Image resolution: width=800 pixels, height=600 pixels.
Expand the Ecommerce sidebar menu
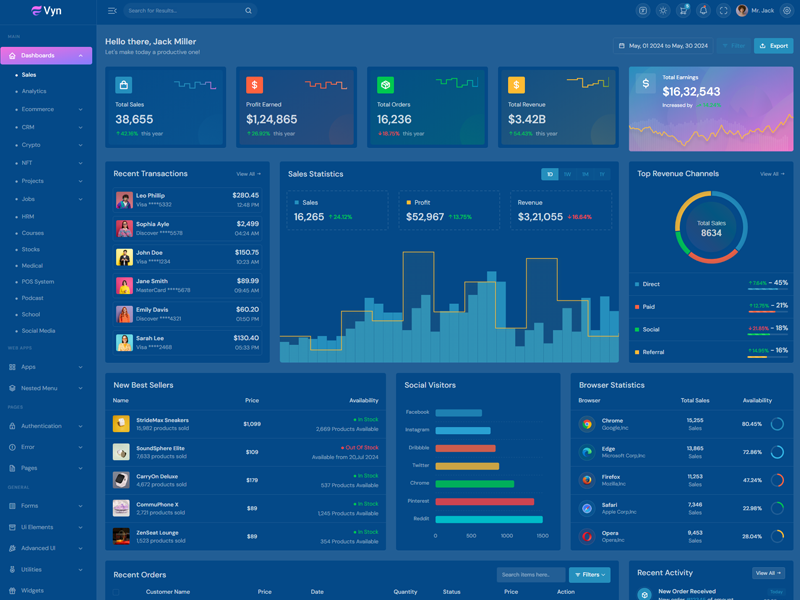pos(48,109)
